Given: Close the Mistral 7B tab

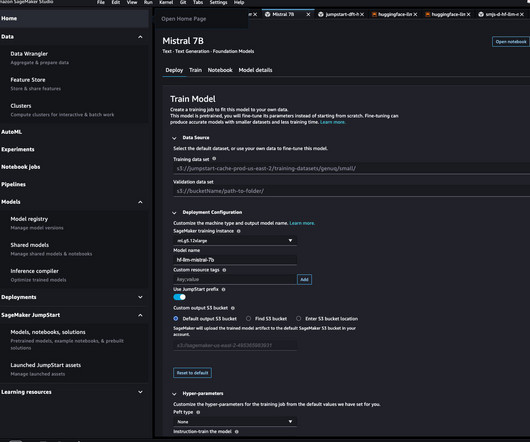Looking at the screenshot, I should pos(308,14).
